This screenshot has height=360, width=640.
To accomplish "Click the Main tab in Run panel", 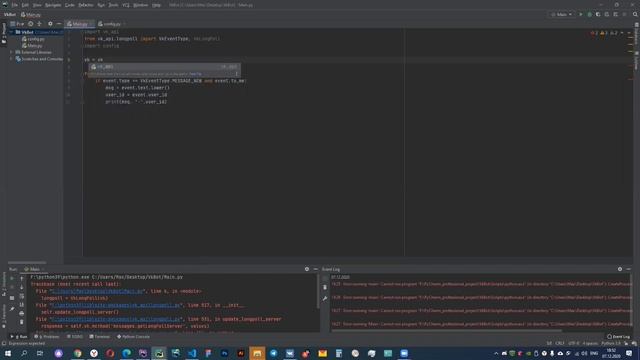I will point(33,269).
